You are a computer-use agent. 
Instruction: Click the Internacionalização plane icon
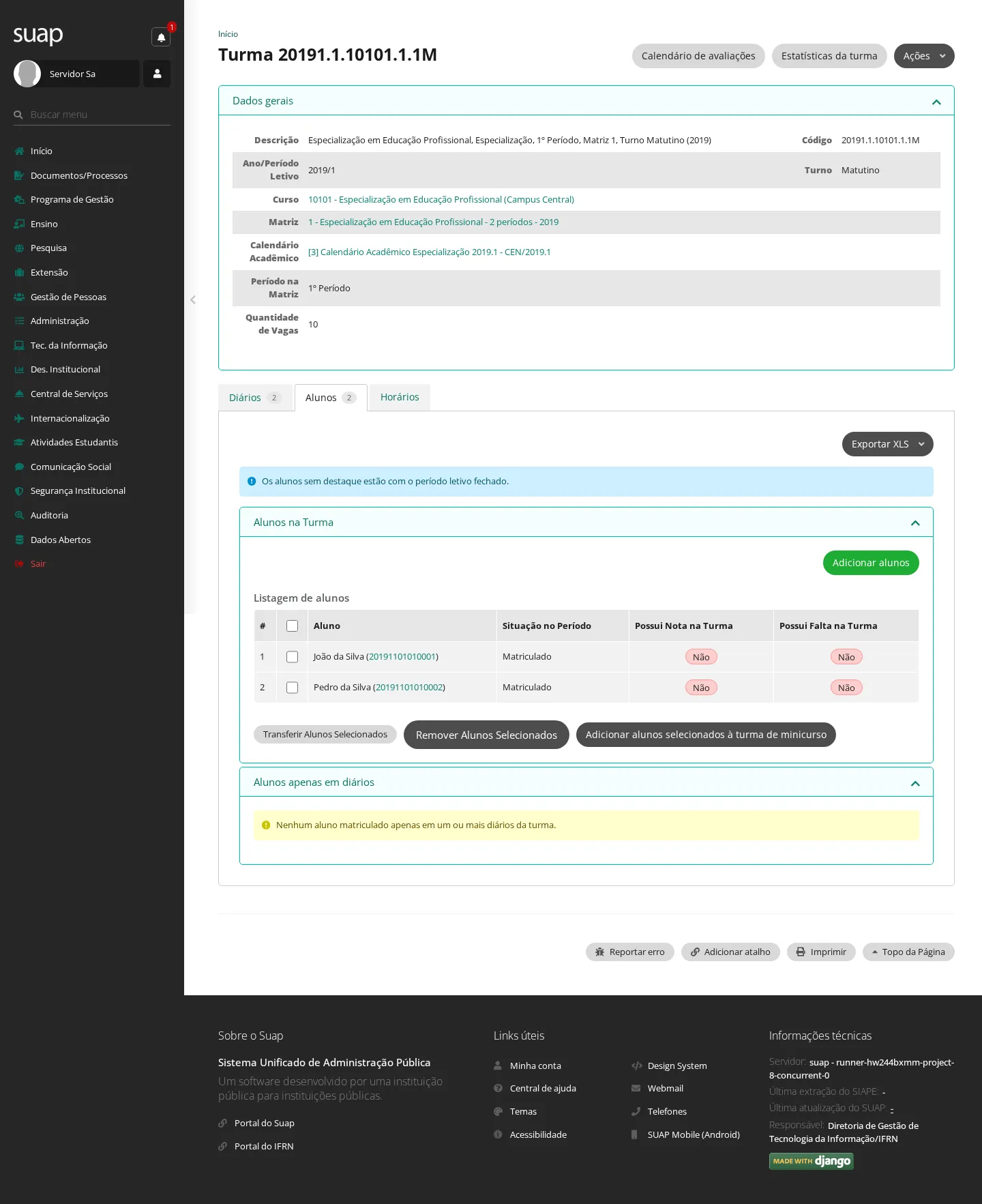pyautogui.click(x=19, y=418)
